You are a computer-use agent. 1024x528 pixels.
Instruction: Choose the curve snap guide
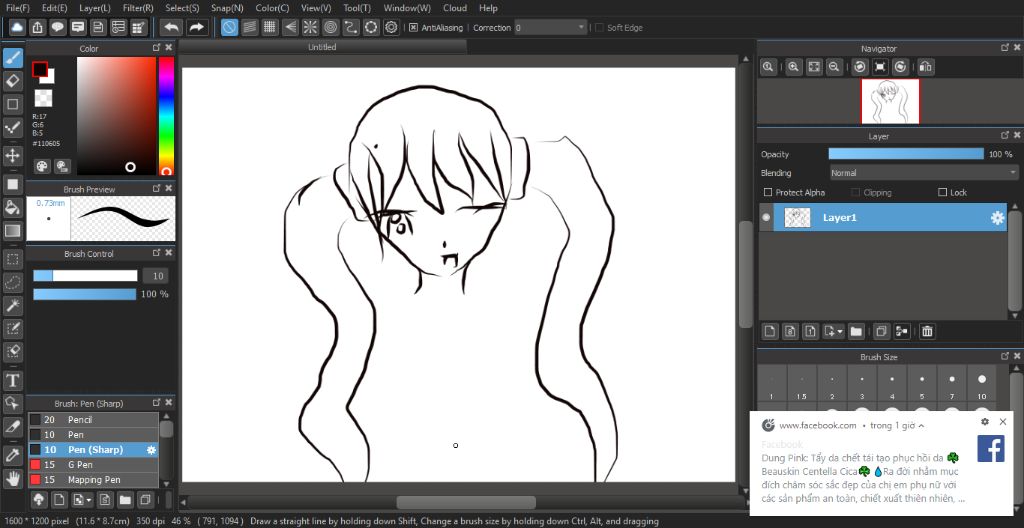pos(351,27)
